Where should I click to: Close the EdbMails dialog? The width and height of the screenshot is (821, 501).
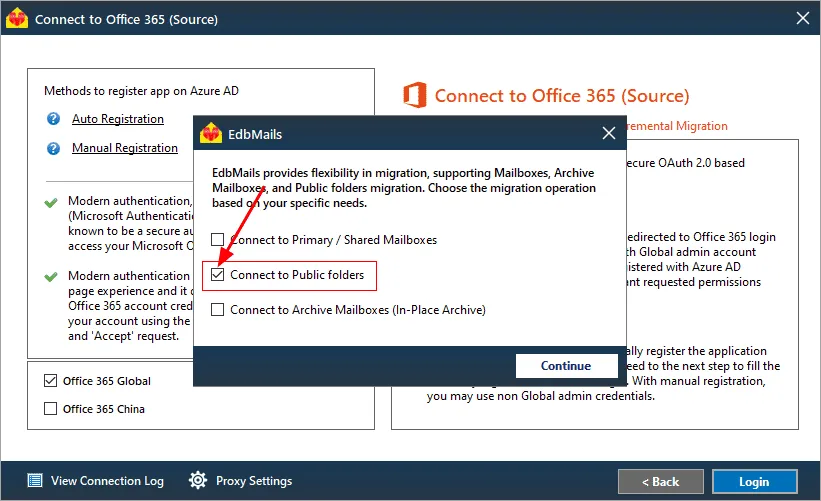pos(608,133)
